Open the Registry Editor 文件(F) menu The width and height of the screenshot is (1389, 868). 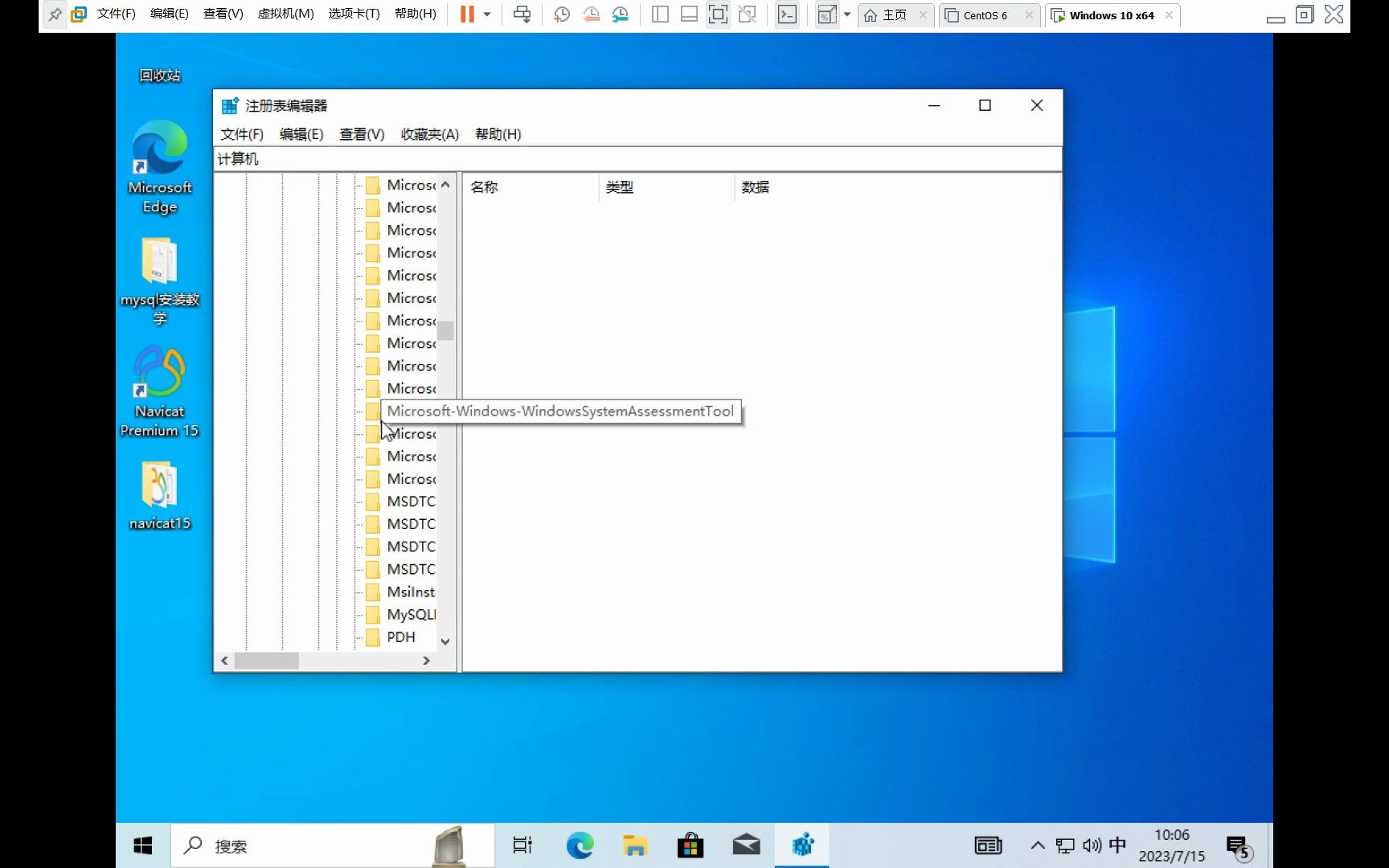click(x=242, y=134)
